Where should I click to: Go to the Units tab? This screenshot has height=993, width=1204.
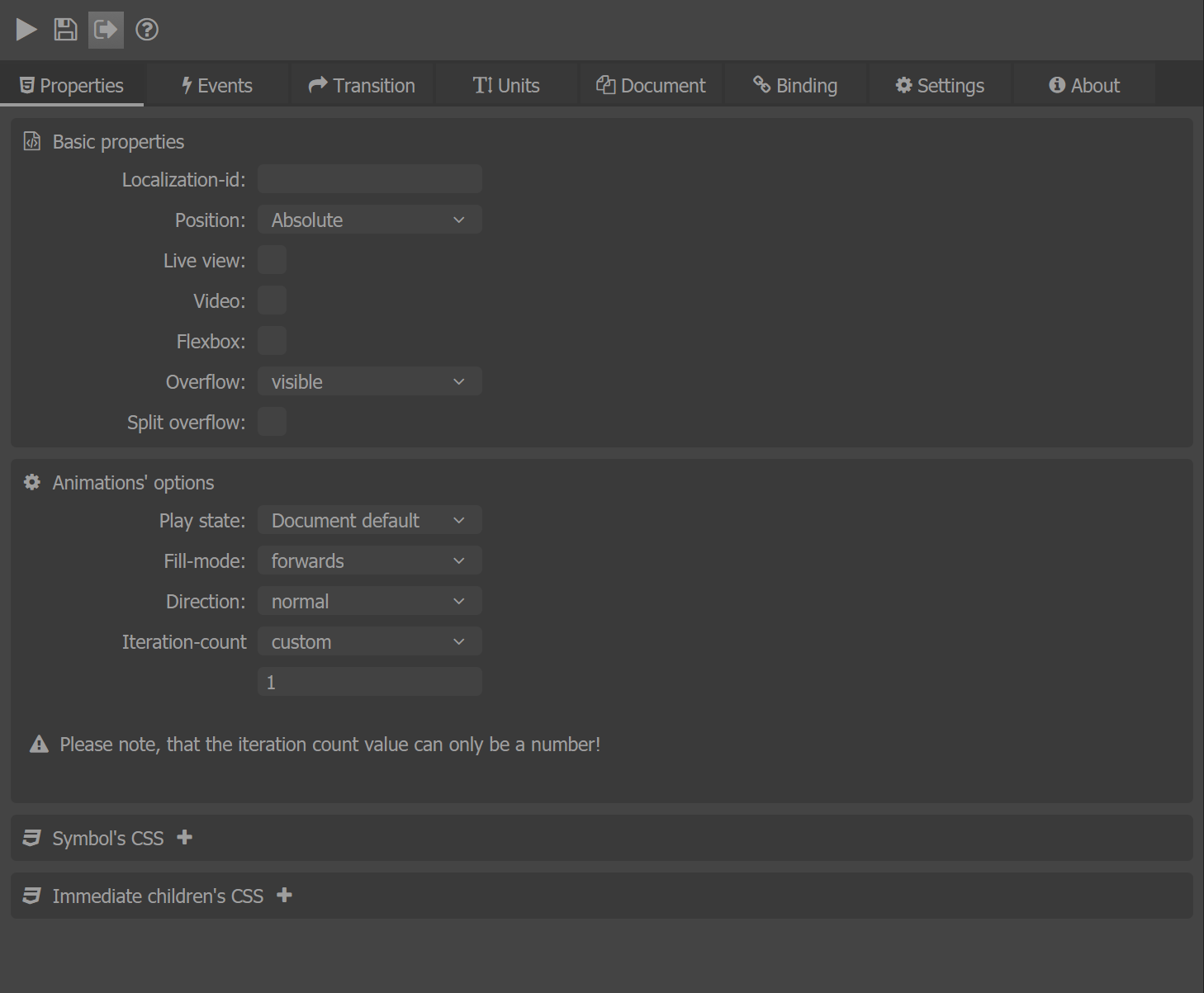coord(506,86)
